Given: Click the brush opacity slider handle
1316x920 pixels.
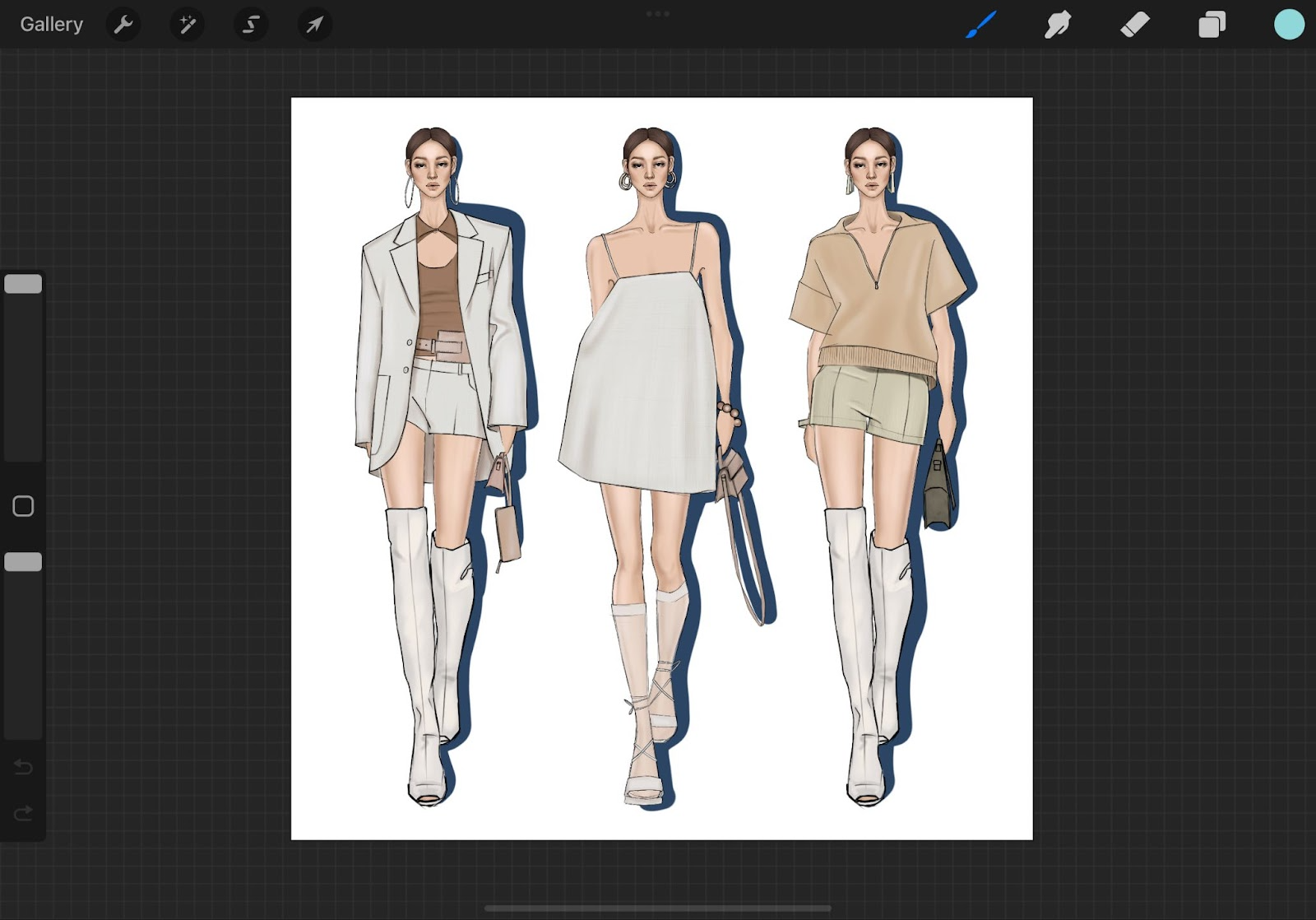Looking at the screenshot, I should tap(23, 562).
